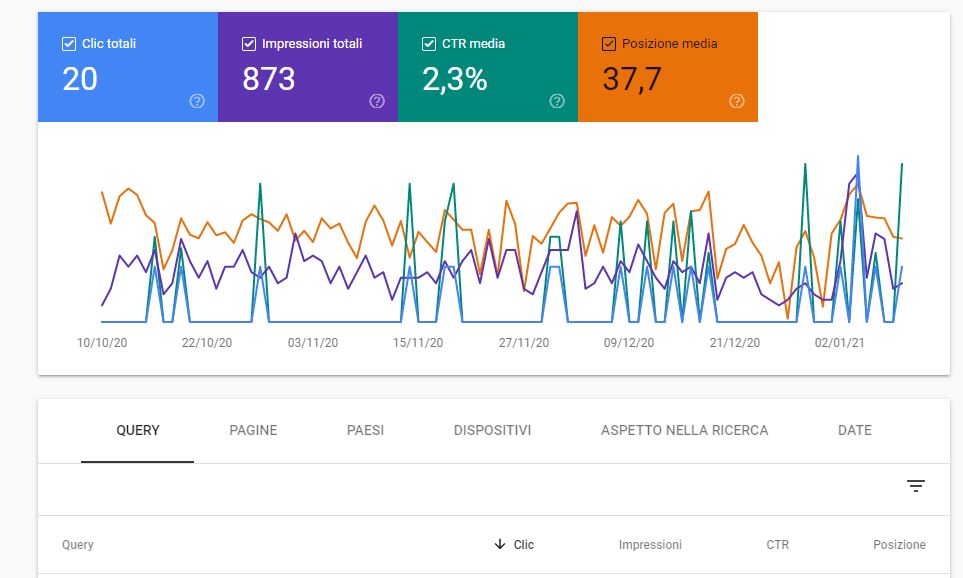This screenshot has width=963, height=578.
Task: Select the QUERY tab
Action: point(138,430)
